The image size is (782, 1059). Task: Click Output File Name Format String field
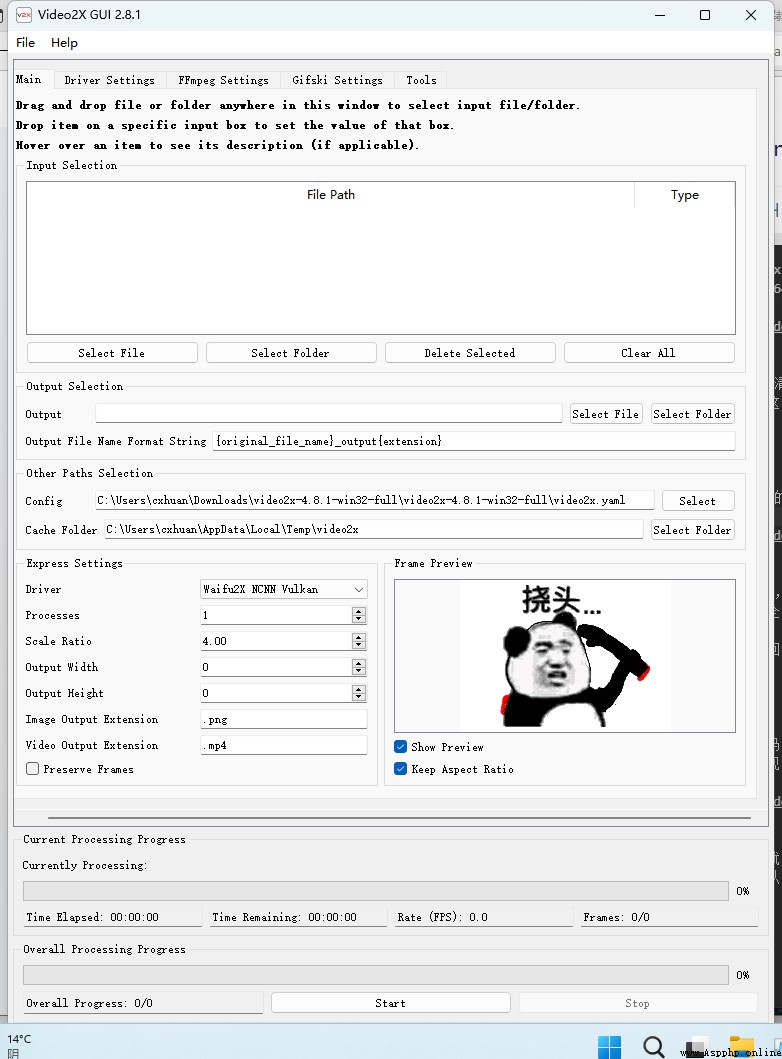pyautogui.click(x=474, y=441)
